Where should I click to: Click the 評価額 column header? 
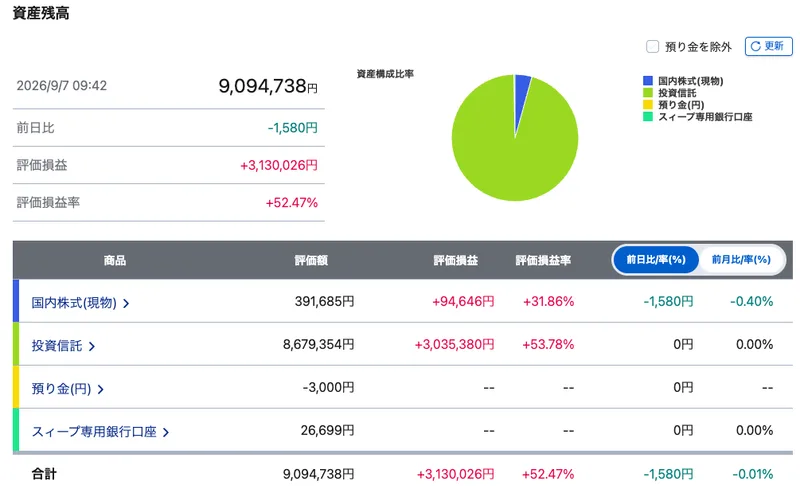tap(311, 261)
